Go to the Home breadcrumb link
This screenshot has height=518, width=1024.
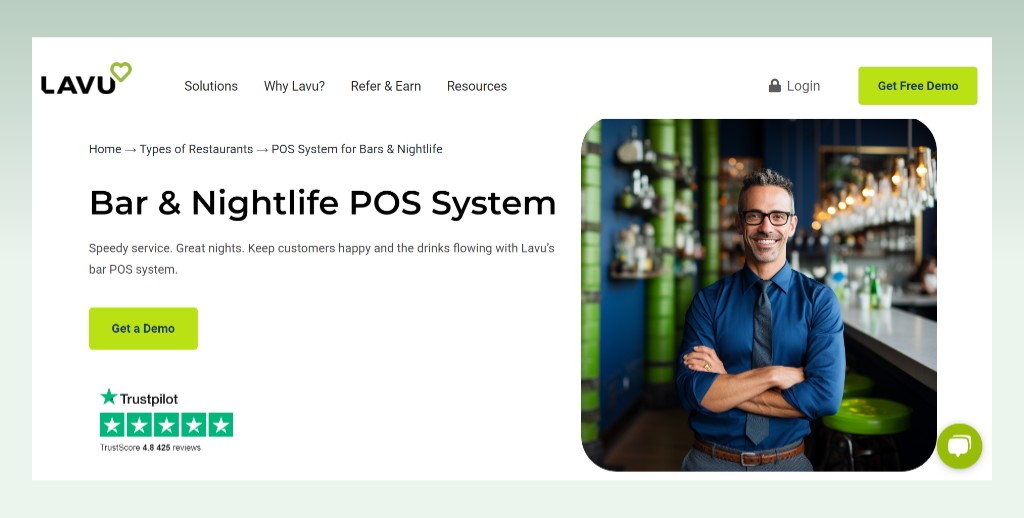[x=105, y=149]
